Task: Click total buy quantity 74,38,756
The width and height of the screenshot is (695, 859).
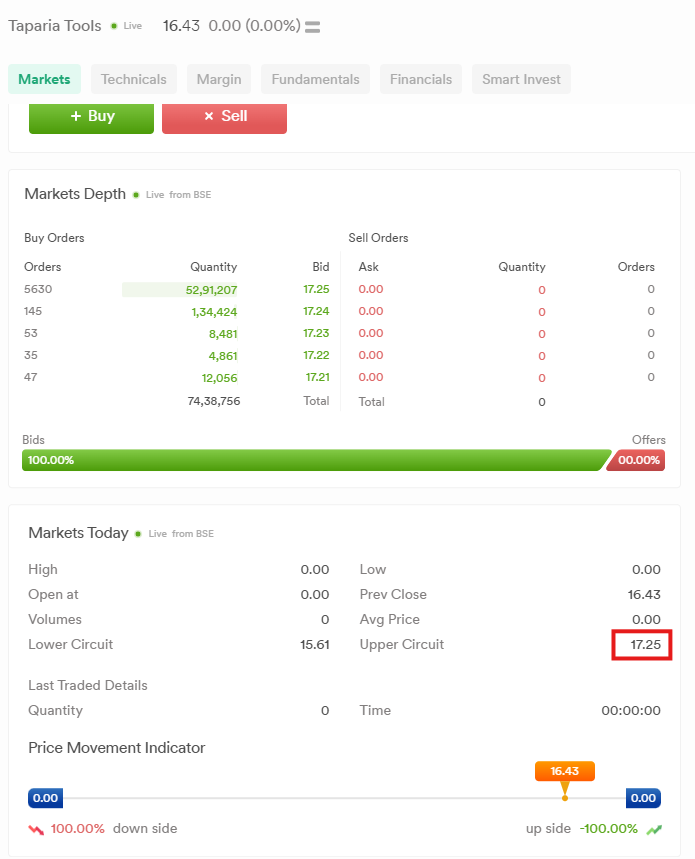Action: 214,401
